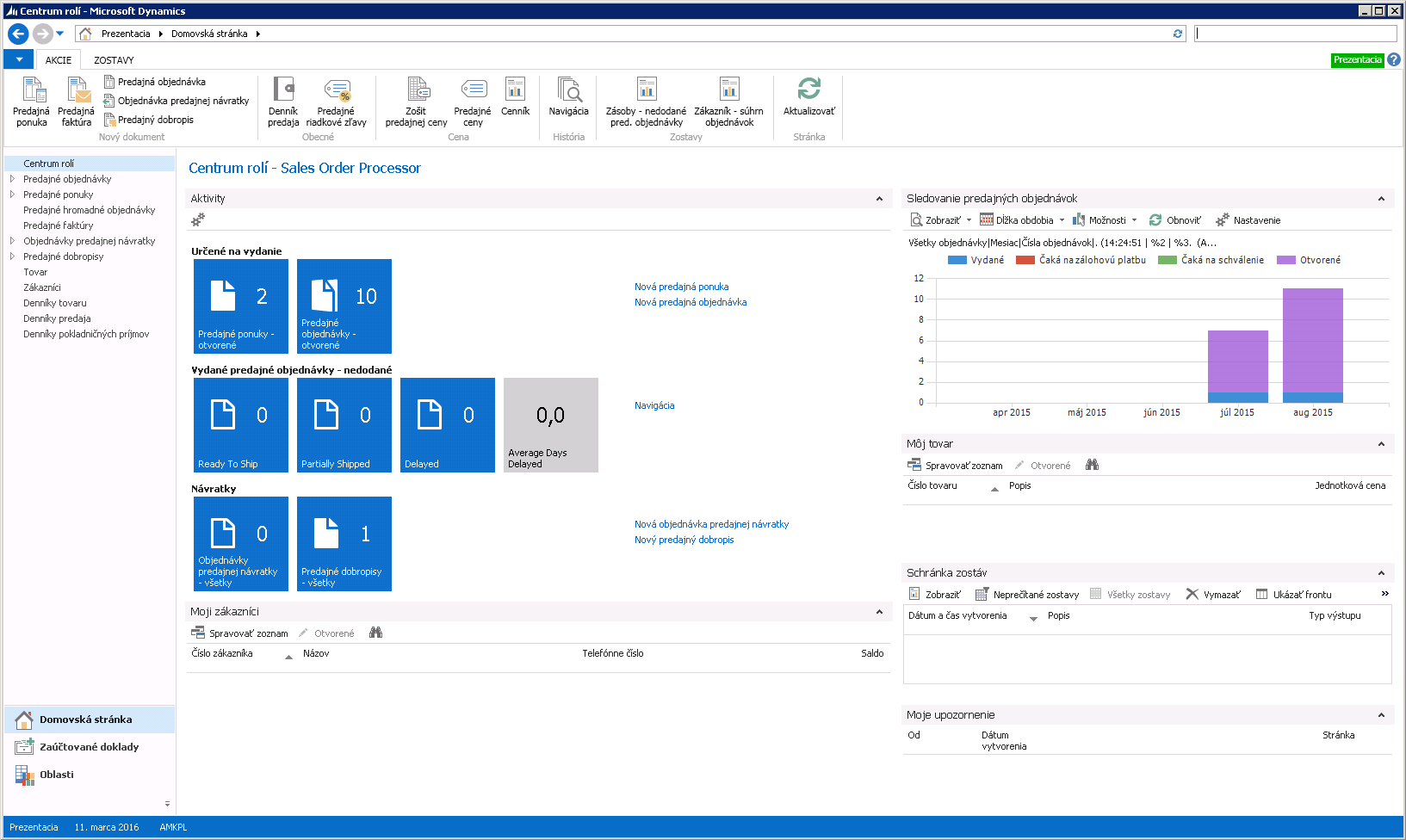Open Oblasti navigation section
This screenshot has height=840, width=1406.
pos(90,775)
